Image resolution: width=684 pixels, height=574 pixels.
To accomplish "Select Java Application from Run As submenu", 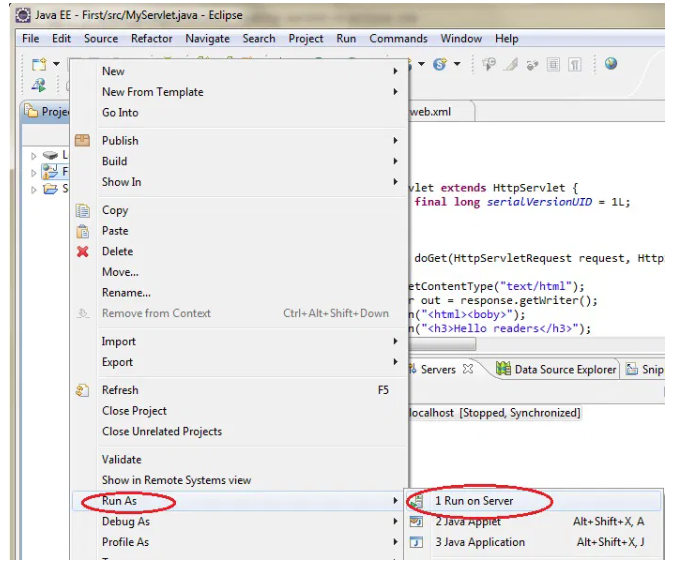I will [x=479, y=542].
